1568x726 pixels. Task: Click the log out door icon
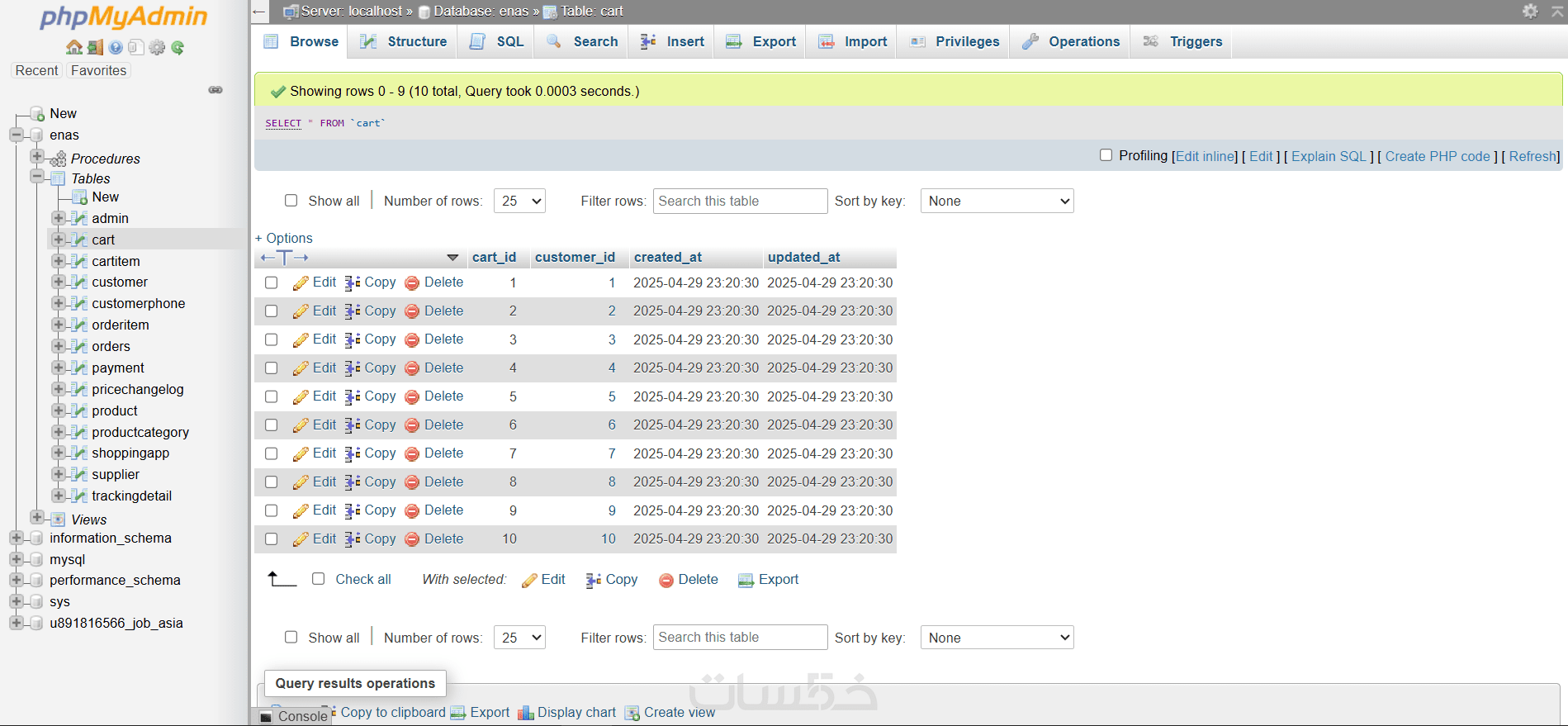click(96, 47)
